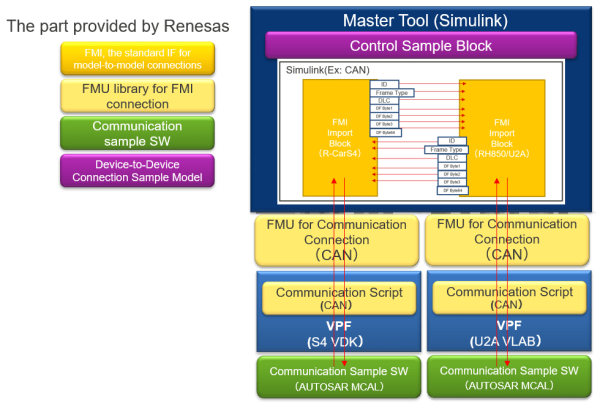Image resolution: width=600 pixels, height=407 pixels.
Task: Select Communication Sample SW box under U2A VLAB
Action: coord(509,377)
